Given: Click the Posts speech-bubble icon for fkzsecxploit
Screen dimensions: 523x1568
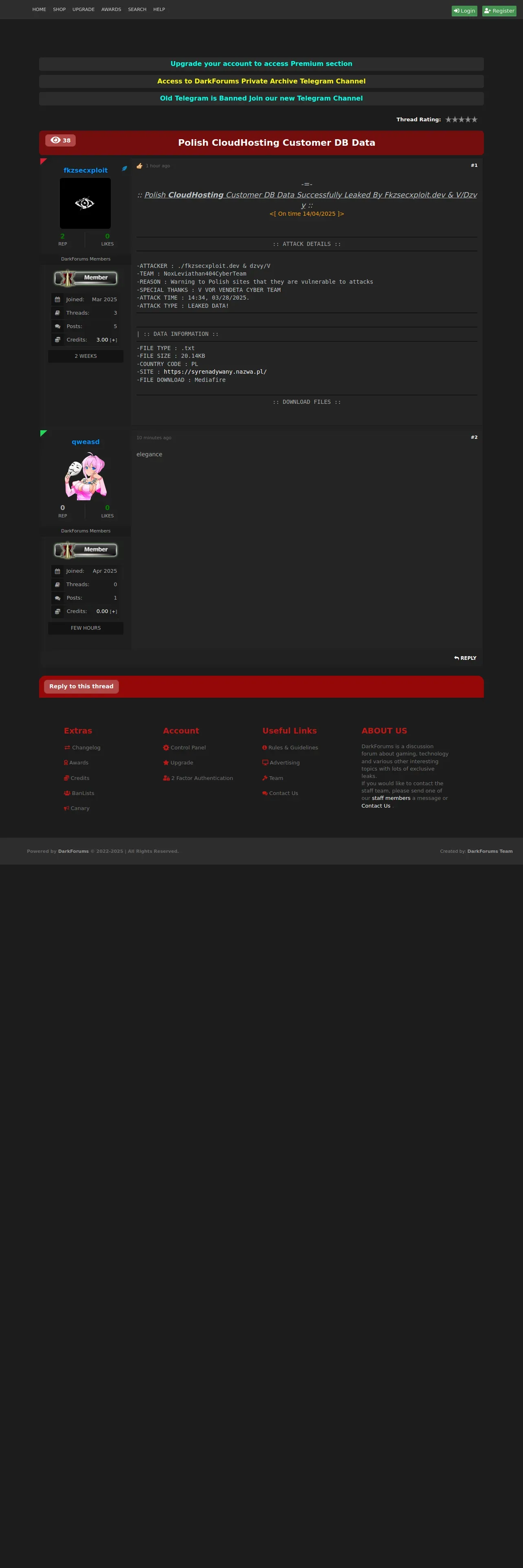Looking at the screenshot, I should coord(57,326).
